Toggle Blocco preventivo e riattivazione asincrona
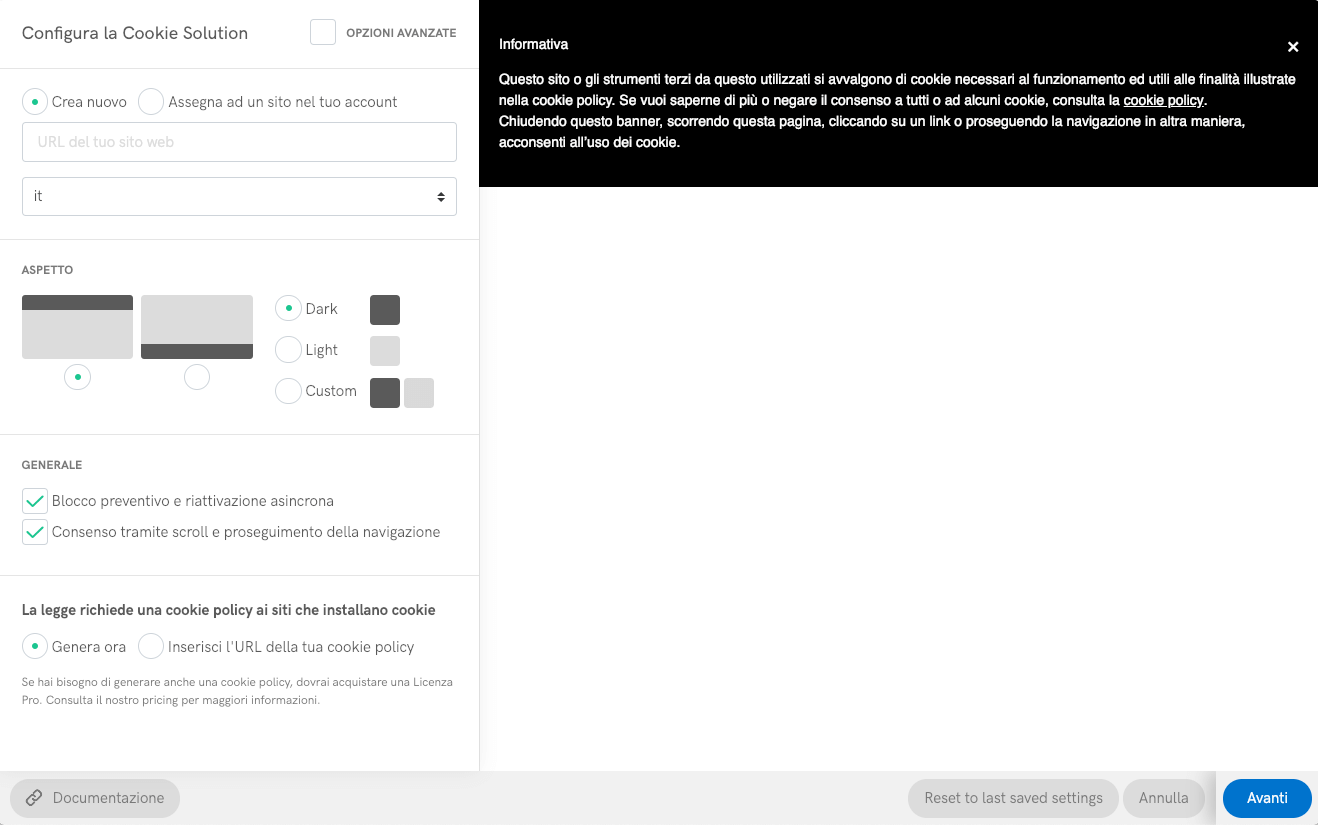This screenshot has width=1318, height=825. pyautogui.click(x=35, y=501)
